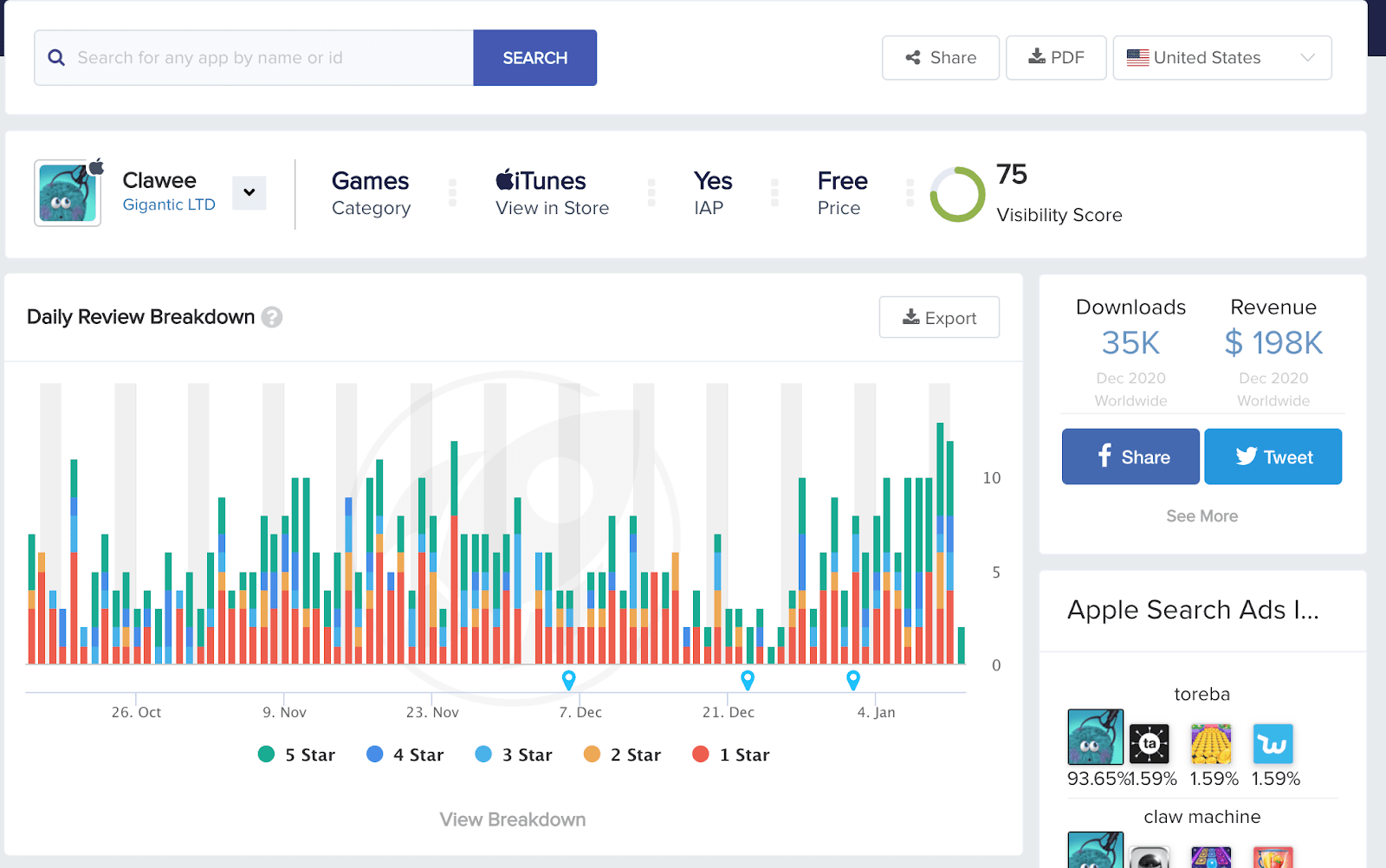Click the Games category text
Viewport: 1386px width, 868px height.
[x=370, y=181]
